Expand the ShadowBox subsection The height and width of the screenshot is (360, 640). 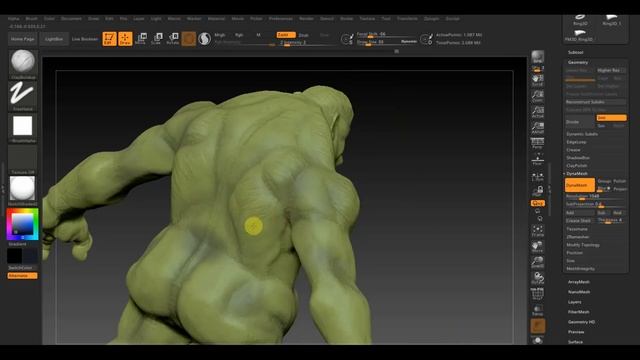(578, 158)
